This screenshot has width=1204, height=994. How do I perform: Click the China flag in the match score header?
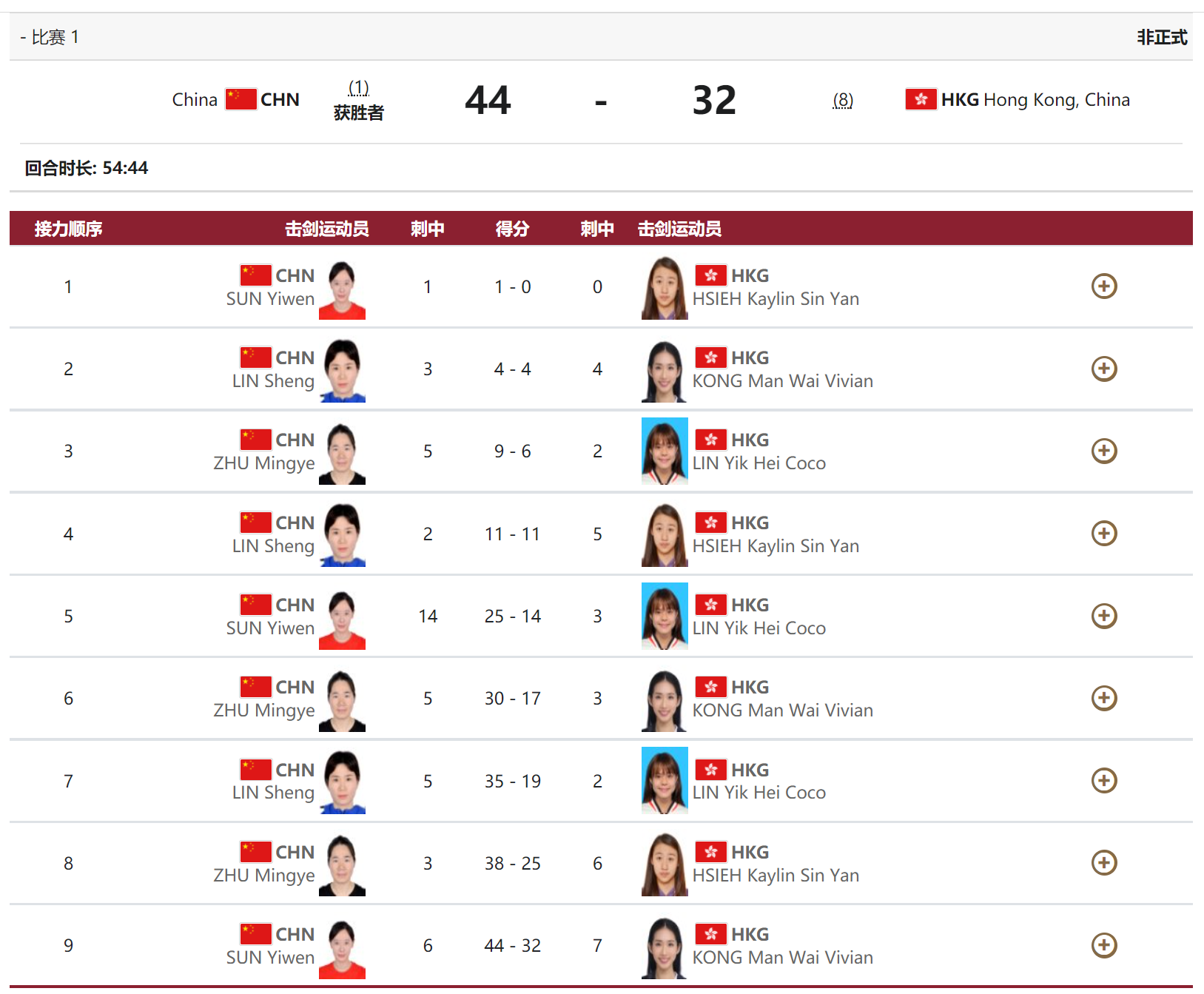coord(241,99)
